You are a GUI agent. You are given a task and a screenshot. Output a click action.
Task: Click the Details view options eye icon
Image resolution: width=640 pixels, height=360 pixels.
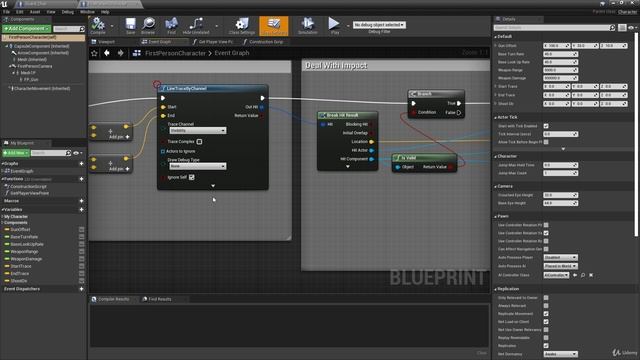(631, 28)
